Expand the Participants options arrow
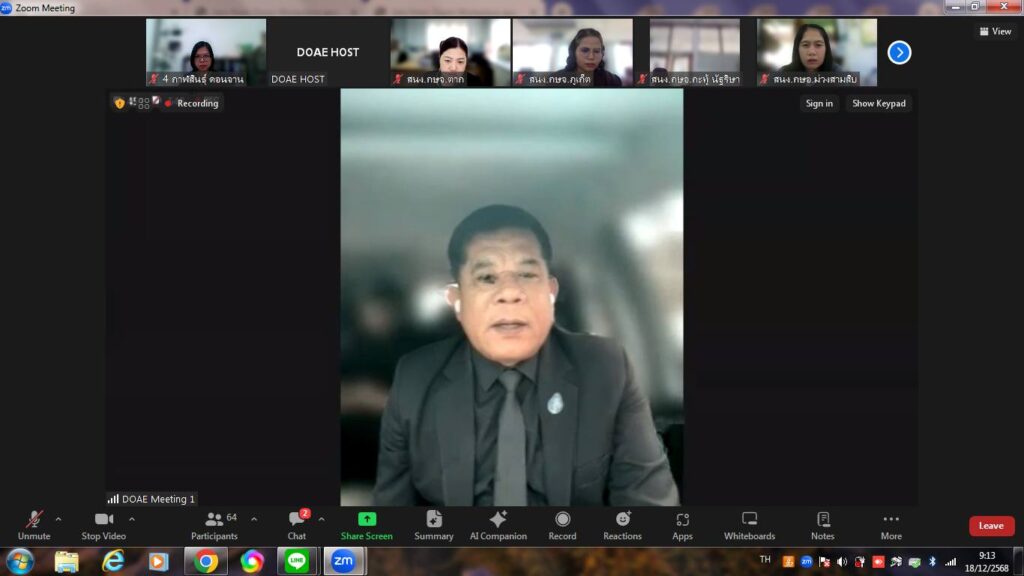 pyautogui.click(x=254, y=519)
